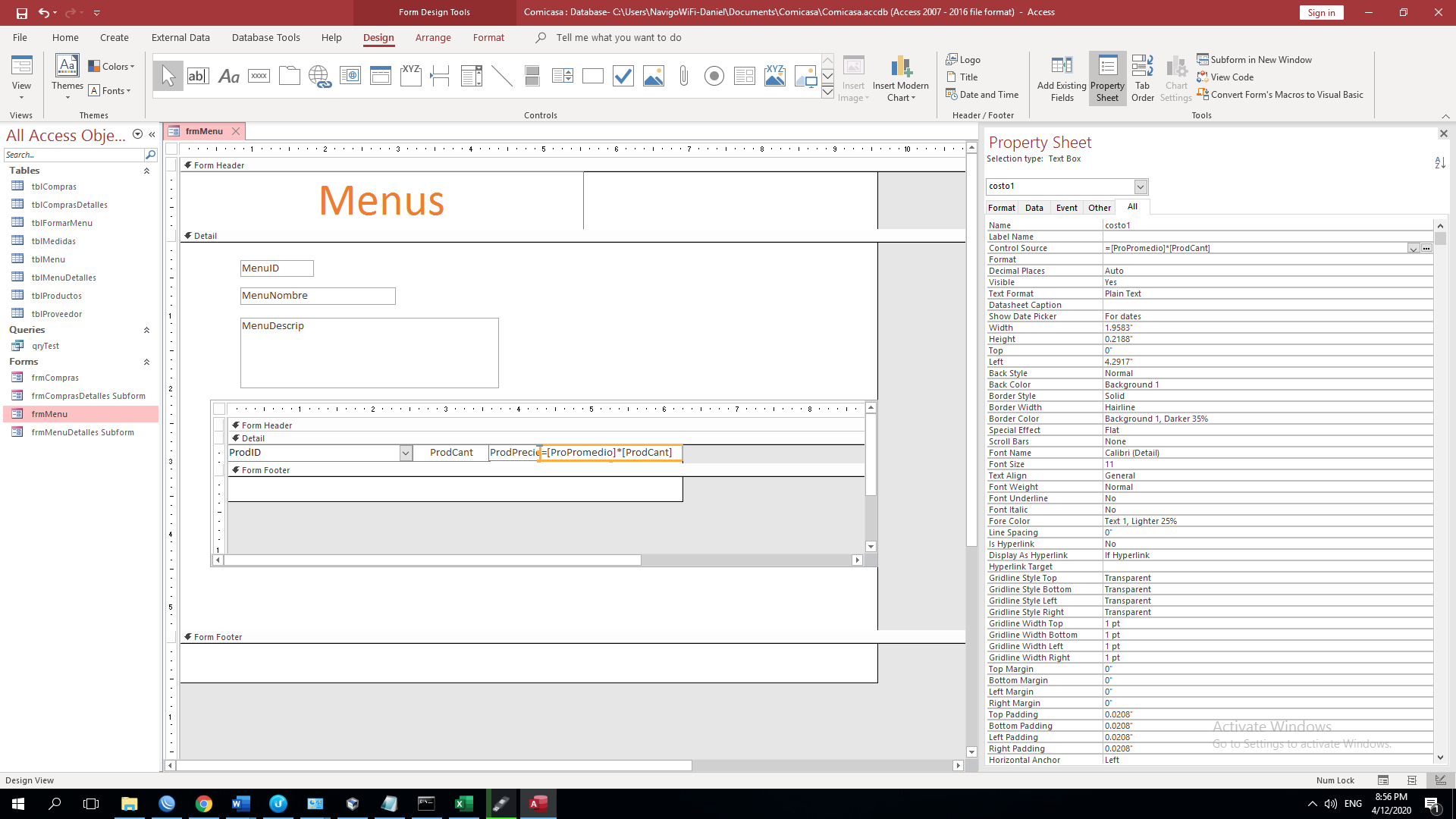
Task: Collapse the Tables group in navigation pane
Action: 146,171
